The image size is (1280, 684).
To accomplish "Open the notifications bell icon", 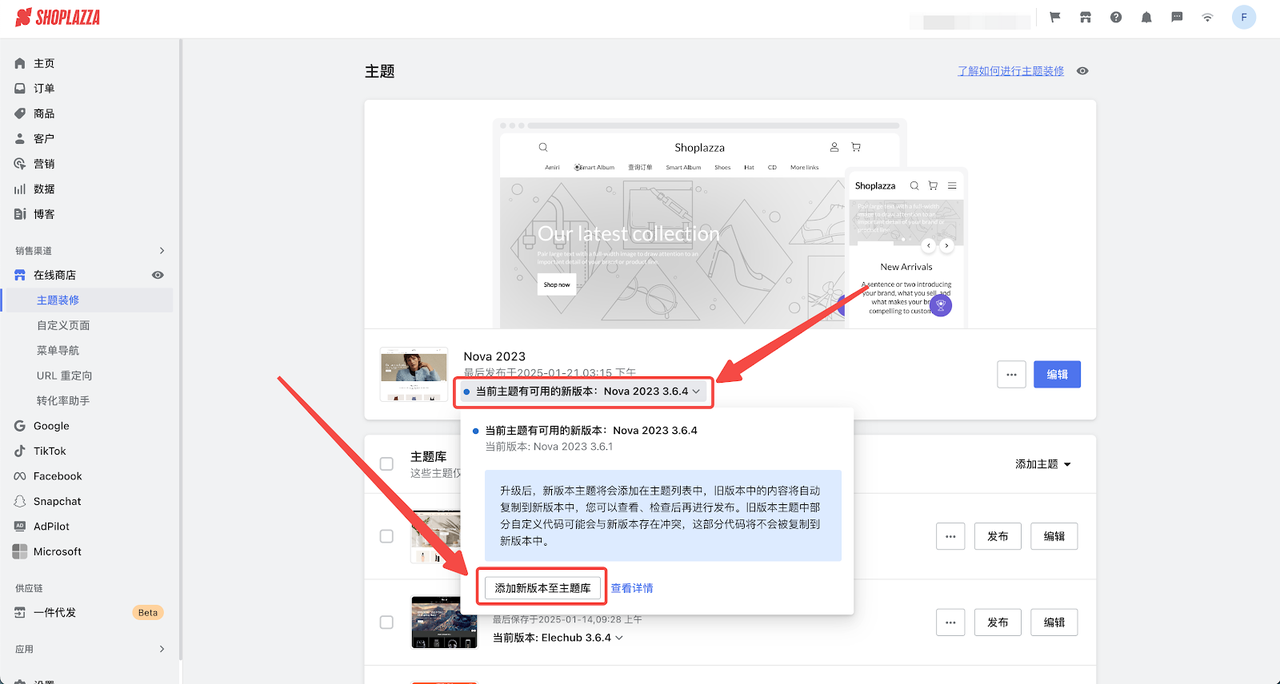I will click(x=1146, y=17).
